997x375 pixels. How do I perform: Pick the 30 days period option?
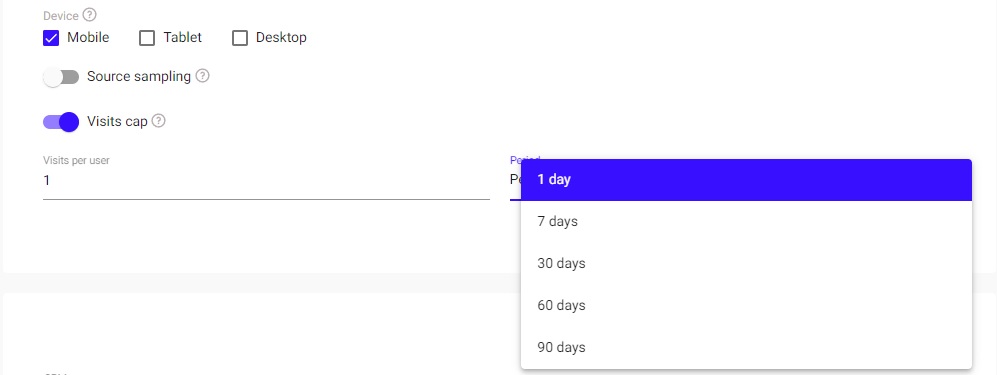[x=746, y=264]
